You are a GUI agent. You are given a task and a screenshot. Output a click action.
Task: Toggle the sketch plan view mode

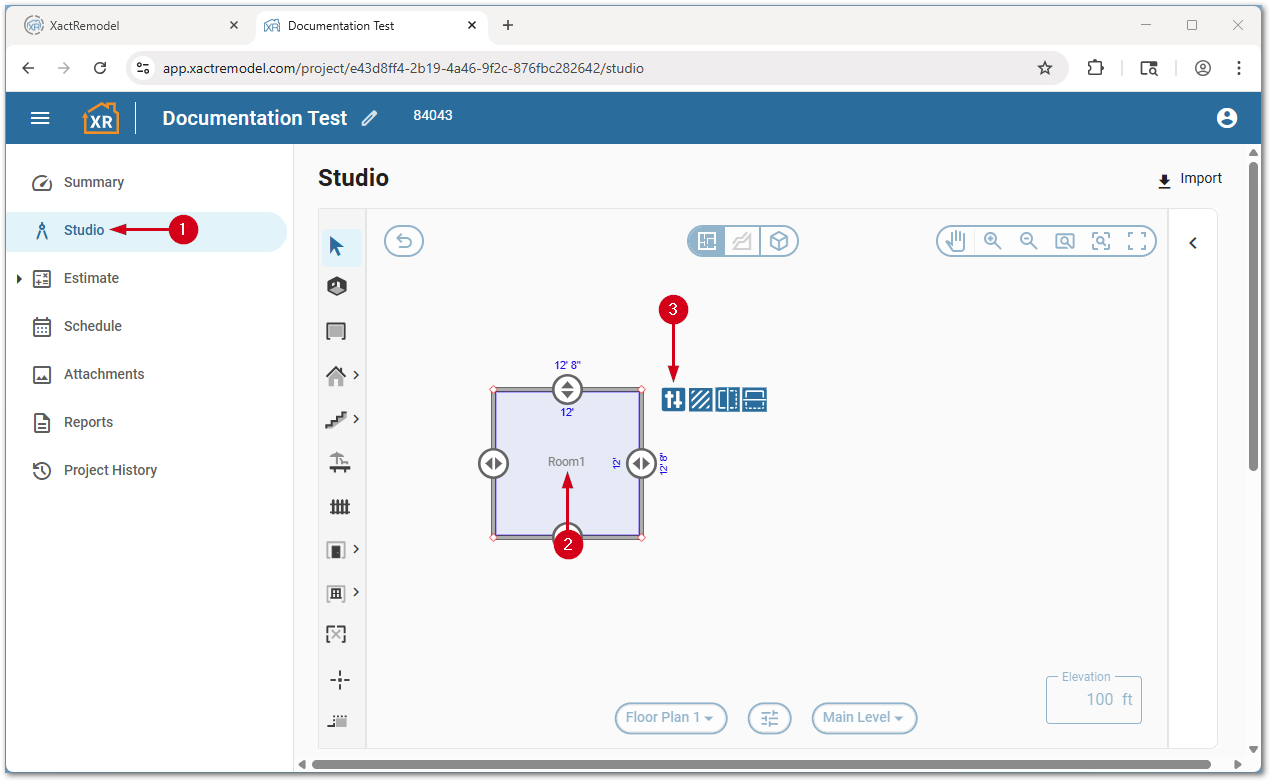[x=741, y=240]
